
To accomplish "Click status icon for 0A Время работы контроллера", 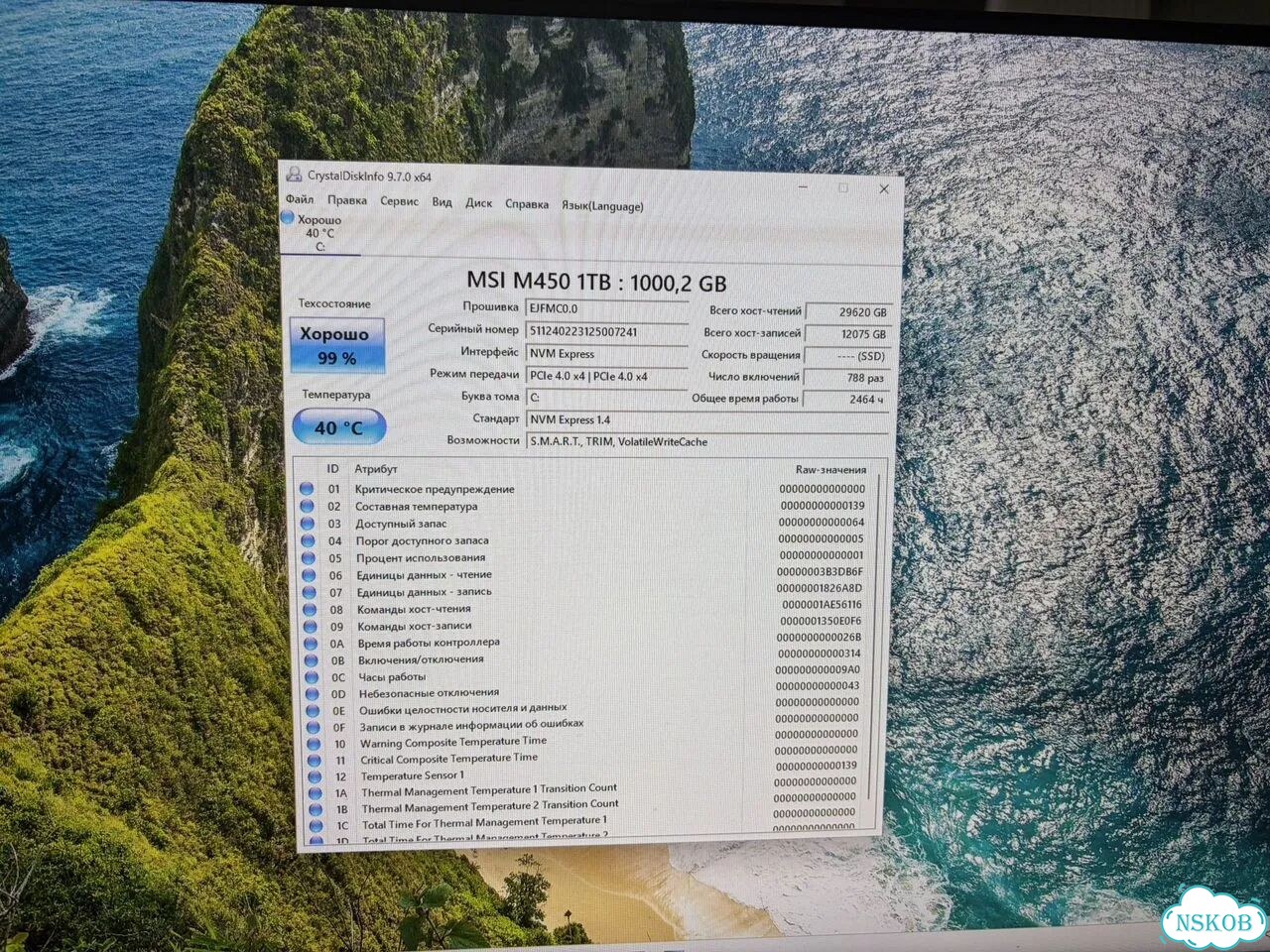I will 310,644.
